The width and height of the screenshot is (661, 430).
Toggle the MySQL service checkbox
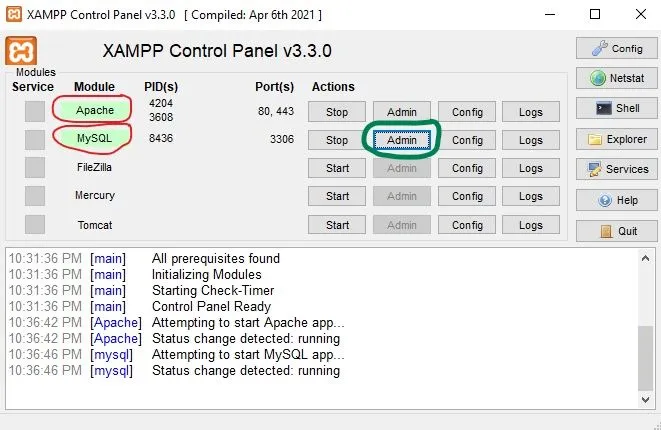[x=35, y=140]
